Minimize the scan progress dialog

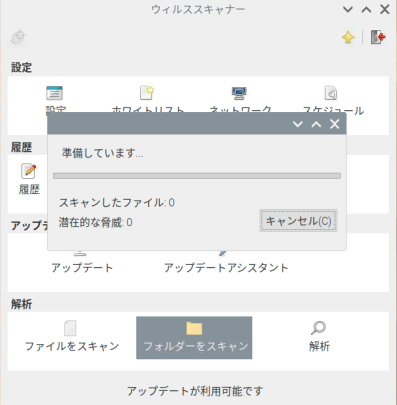[x=298, y=124]
